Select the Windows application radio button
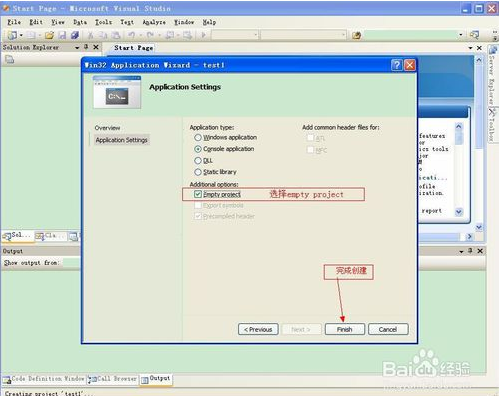 [x=198, y=137]
